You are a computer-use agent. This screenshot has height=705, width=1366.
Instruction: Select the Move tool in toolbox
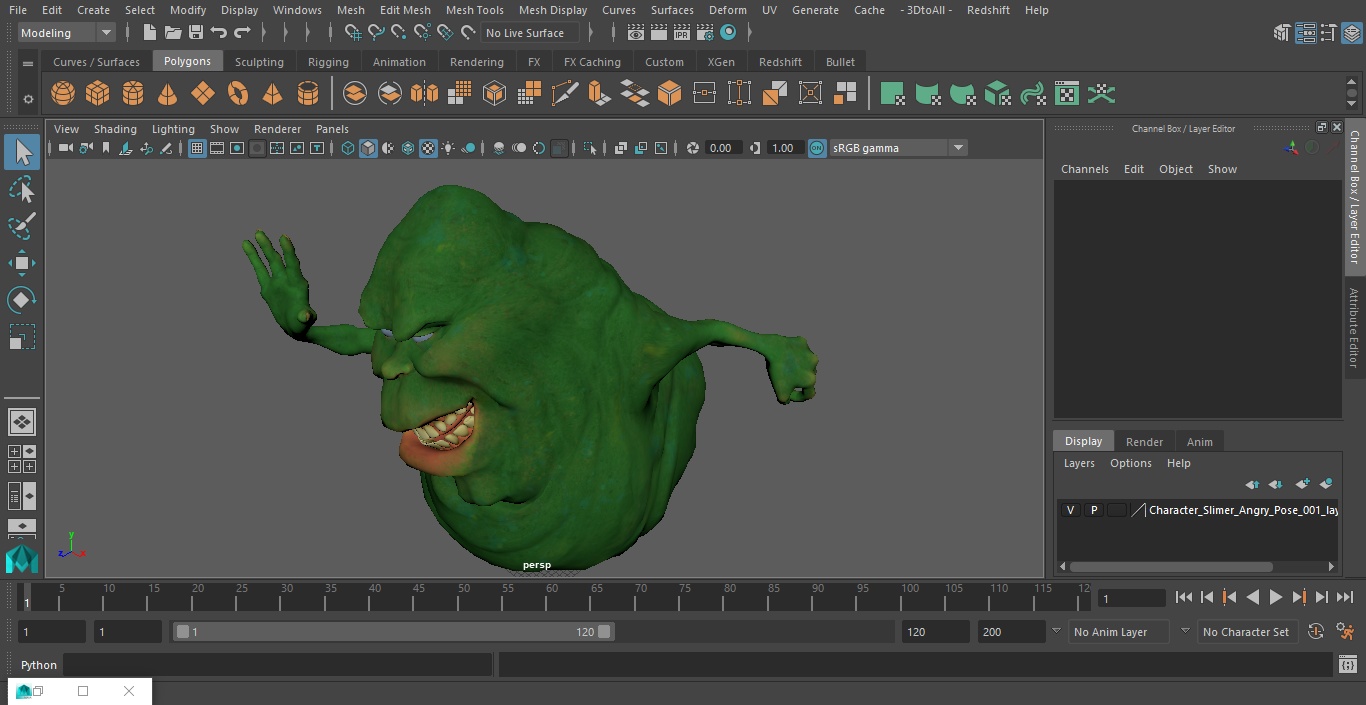21,264
